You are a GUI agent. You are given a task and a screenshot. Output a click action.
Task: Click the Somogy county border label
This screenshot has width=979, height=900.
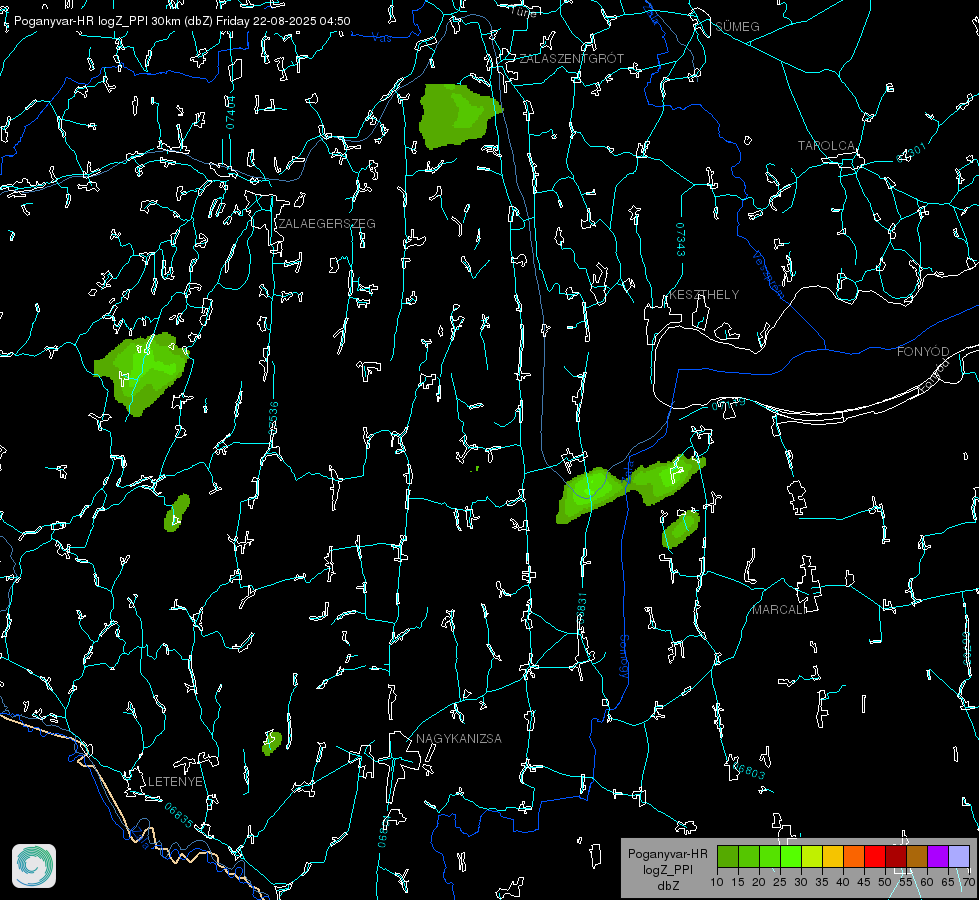[624, 657]
